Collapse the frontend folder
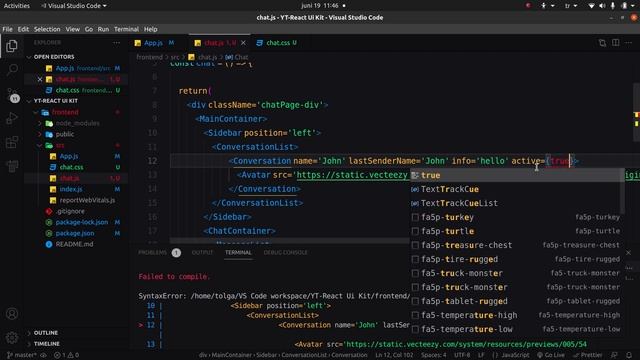 pos(64,112)
